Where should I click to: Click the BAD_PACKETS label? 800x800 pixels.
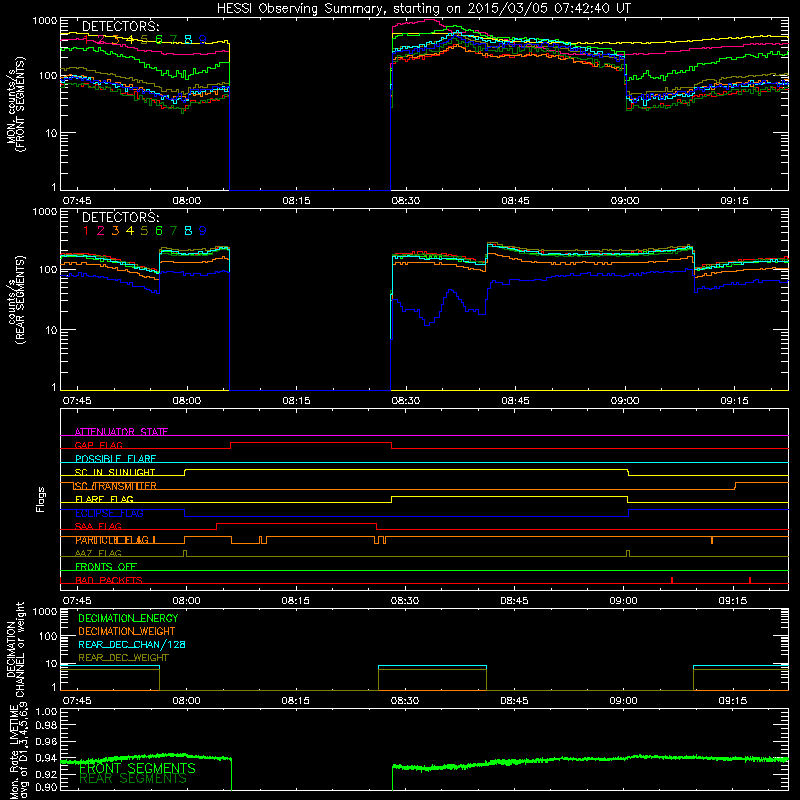[109, 580]
